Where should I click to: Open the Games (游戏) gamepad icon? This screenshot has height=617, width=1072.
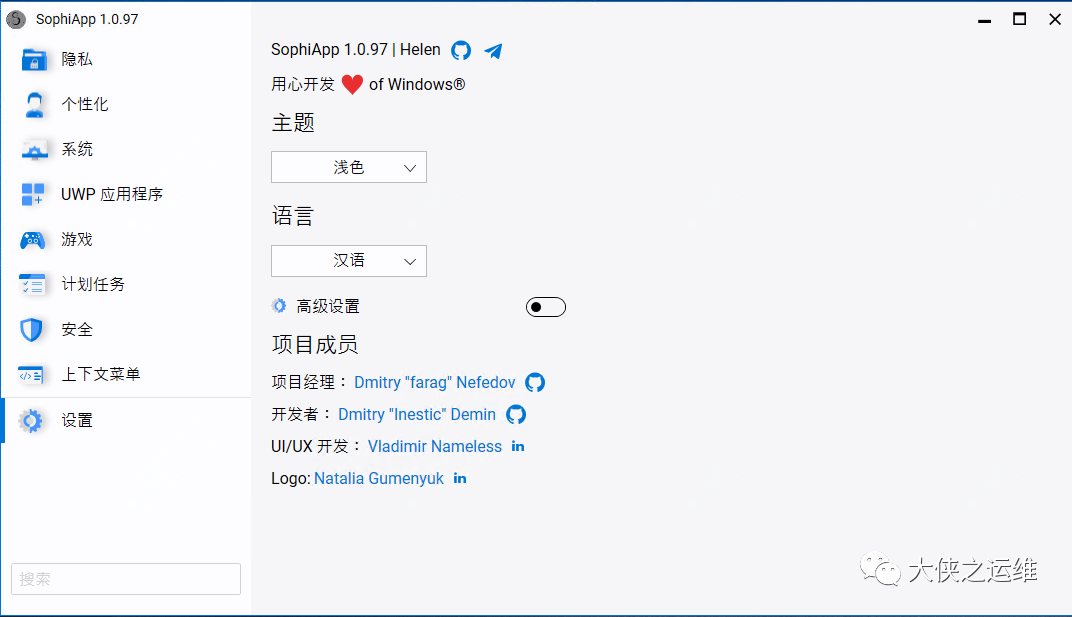point(33,239)
